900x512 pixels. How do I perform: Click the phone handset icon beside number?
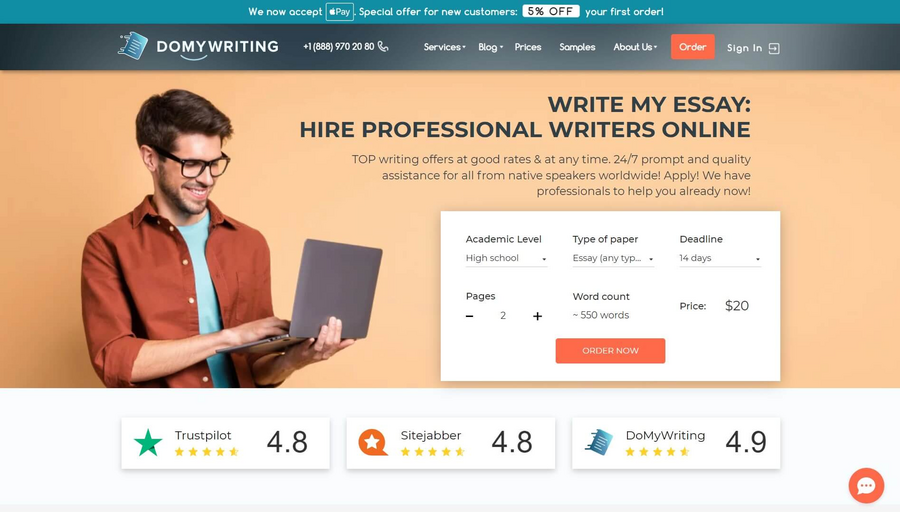(383, 46)
